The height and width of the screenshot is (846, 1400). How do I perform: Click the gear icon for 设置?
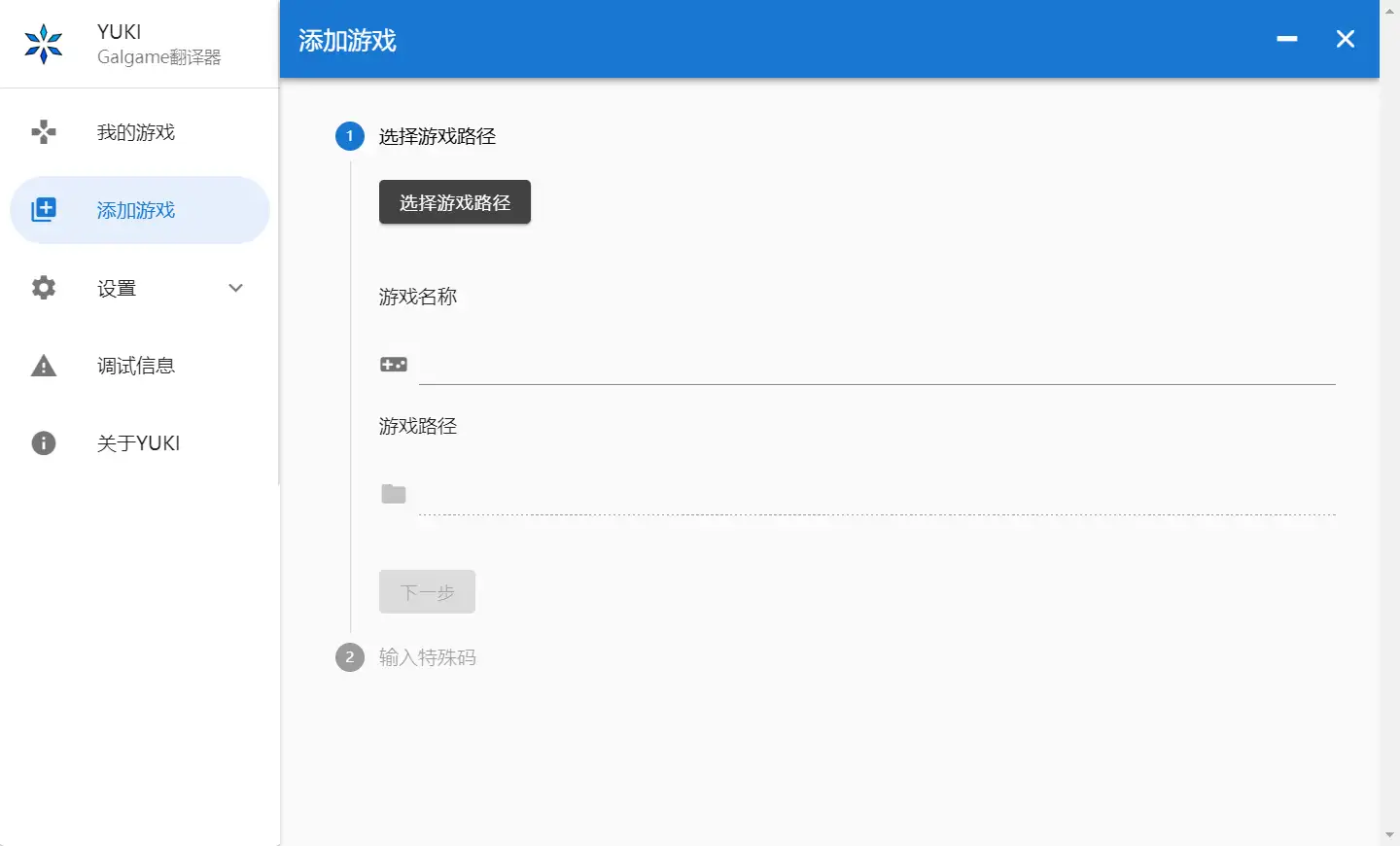44,288
